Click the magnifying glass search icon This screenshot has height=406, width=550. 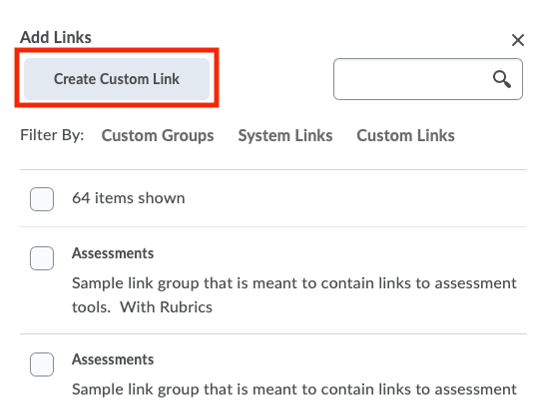(502, 79)
